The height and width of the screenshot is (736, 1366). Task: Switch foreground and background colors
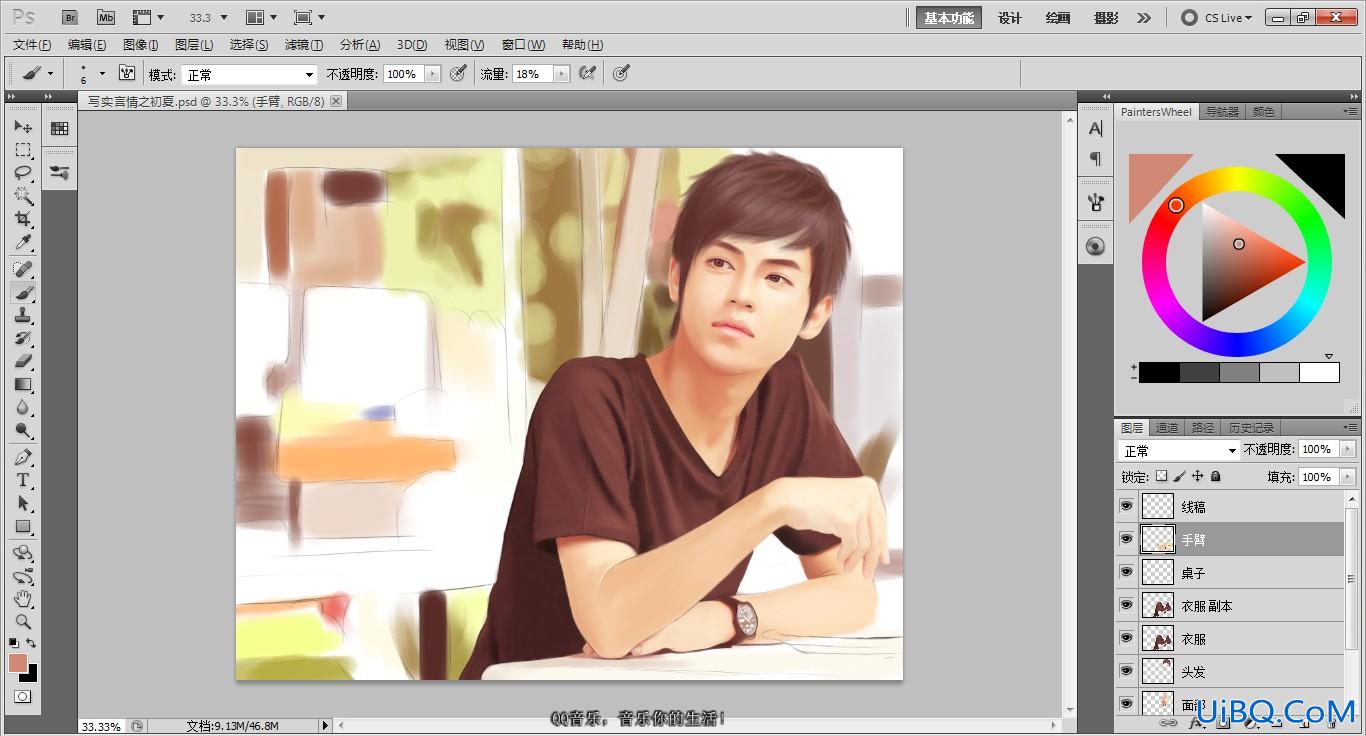(x=32, y=643)
